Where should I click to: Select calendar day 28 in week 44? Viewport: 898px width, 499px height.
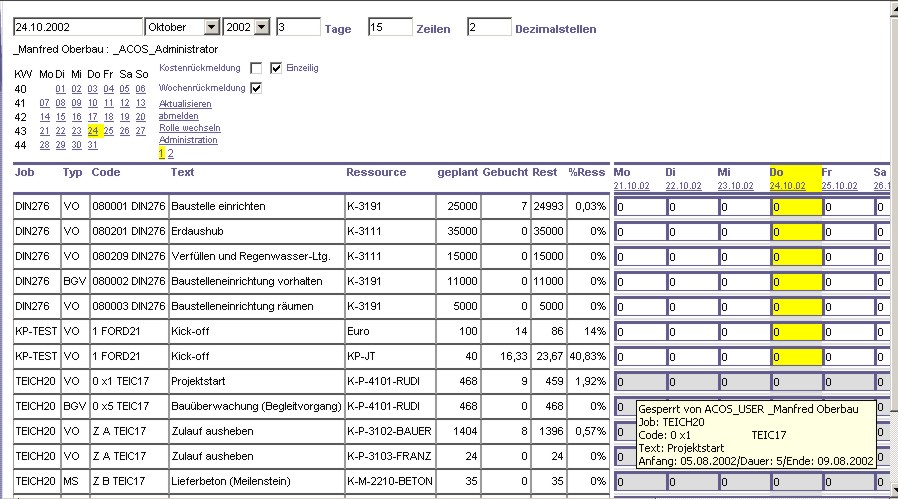[45, 145]
